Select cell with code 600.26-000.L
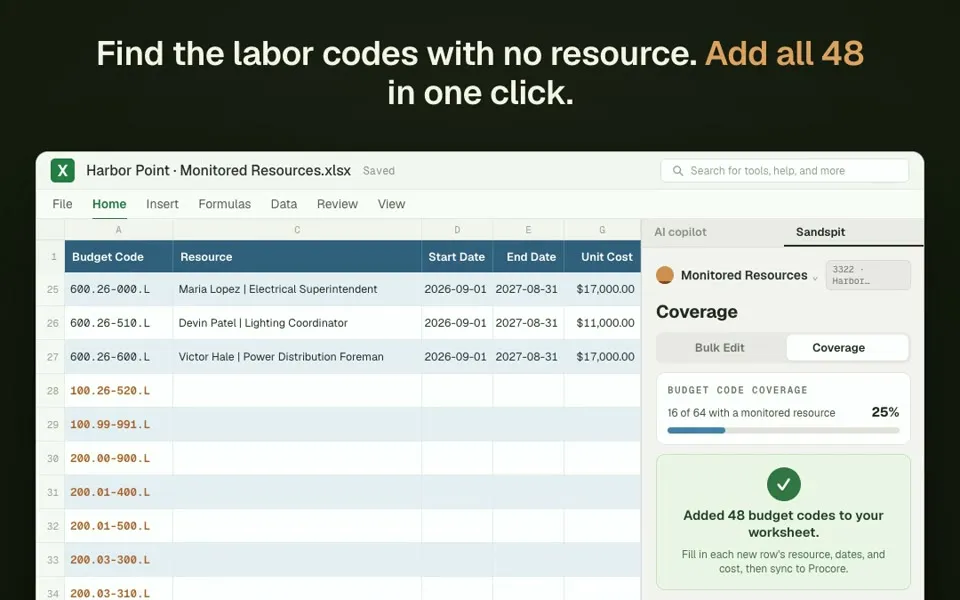The image size is (960, 600). (119, 289)
